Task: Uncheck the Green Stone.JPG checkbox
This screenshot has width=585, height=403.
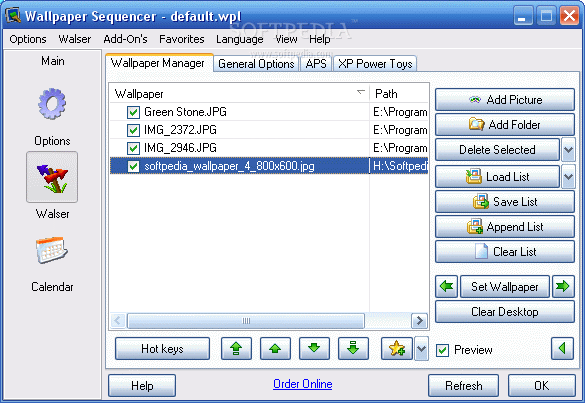Action: click(133, 112)
